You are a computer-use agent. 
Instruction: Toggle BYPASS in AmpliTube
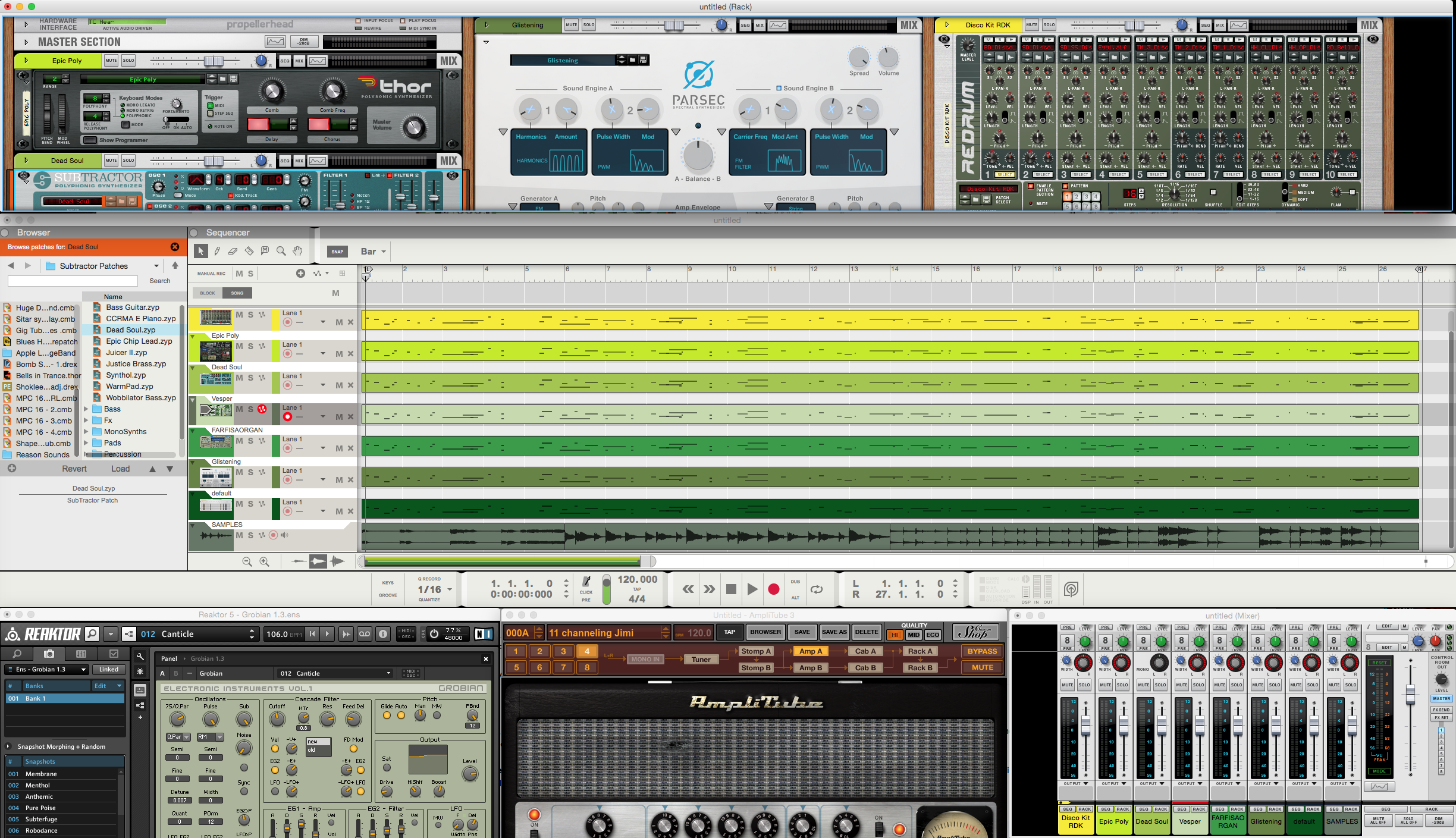pos(982,652)
